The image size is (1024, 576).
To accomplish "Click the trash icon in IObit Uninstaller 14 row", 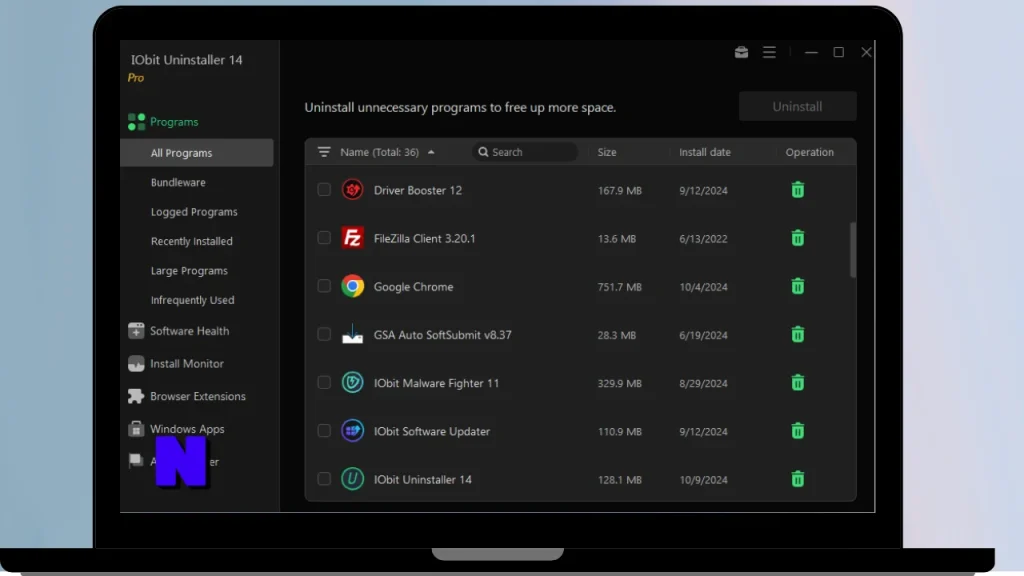I will 797,479.
